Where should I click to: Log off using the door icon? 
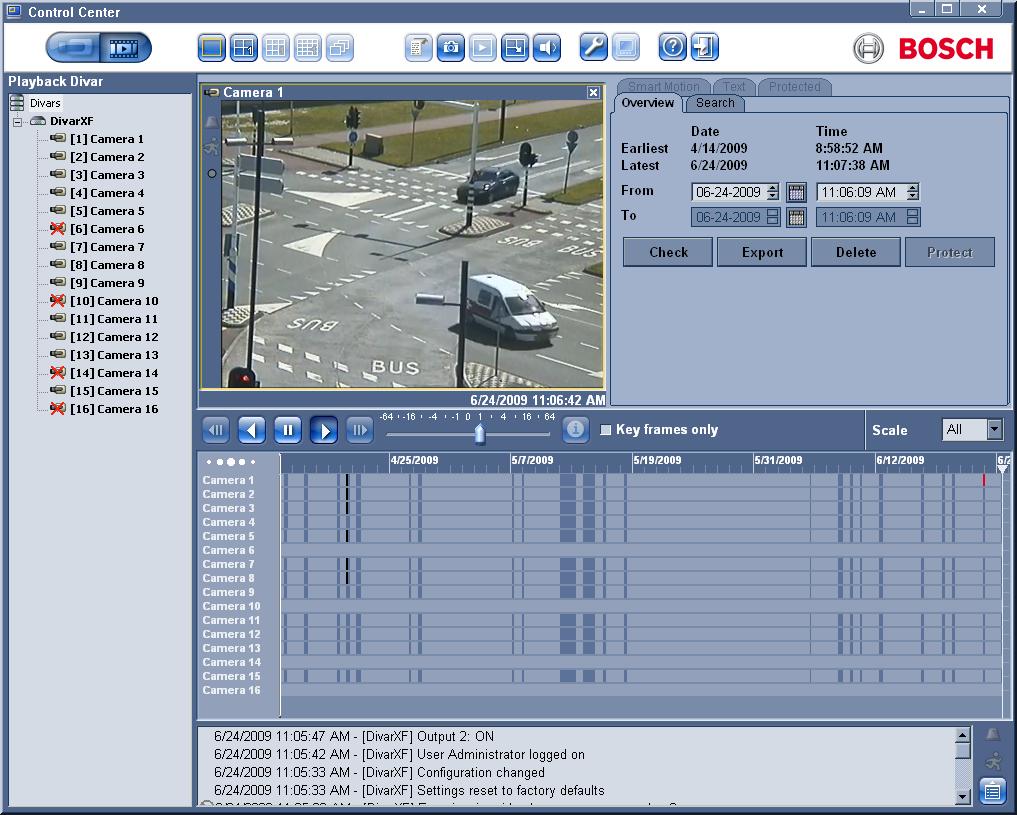[x=704, y=47]
